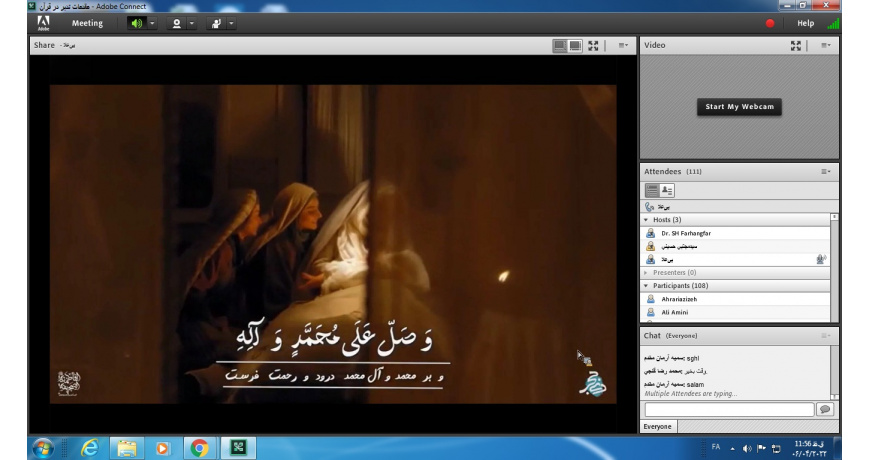Click the avatar icon next to Ali Amini
The height and width of the screenshot is (460, 870).
tap(650, 312)
